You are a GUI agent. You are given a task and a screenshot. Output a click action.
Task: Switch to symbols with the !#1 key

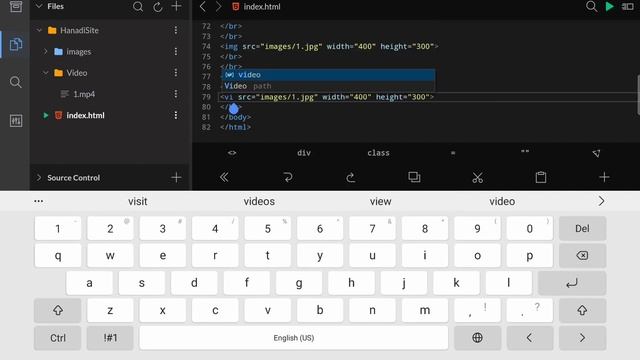coord(110,338)
